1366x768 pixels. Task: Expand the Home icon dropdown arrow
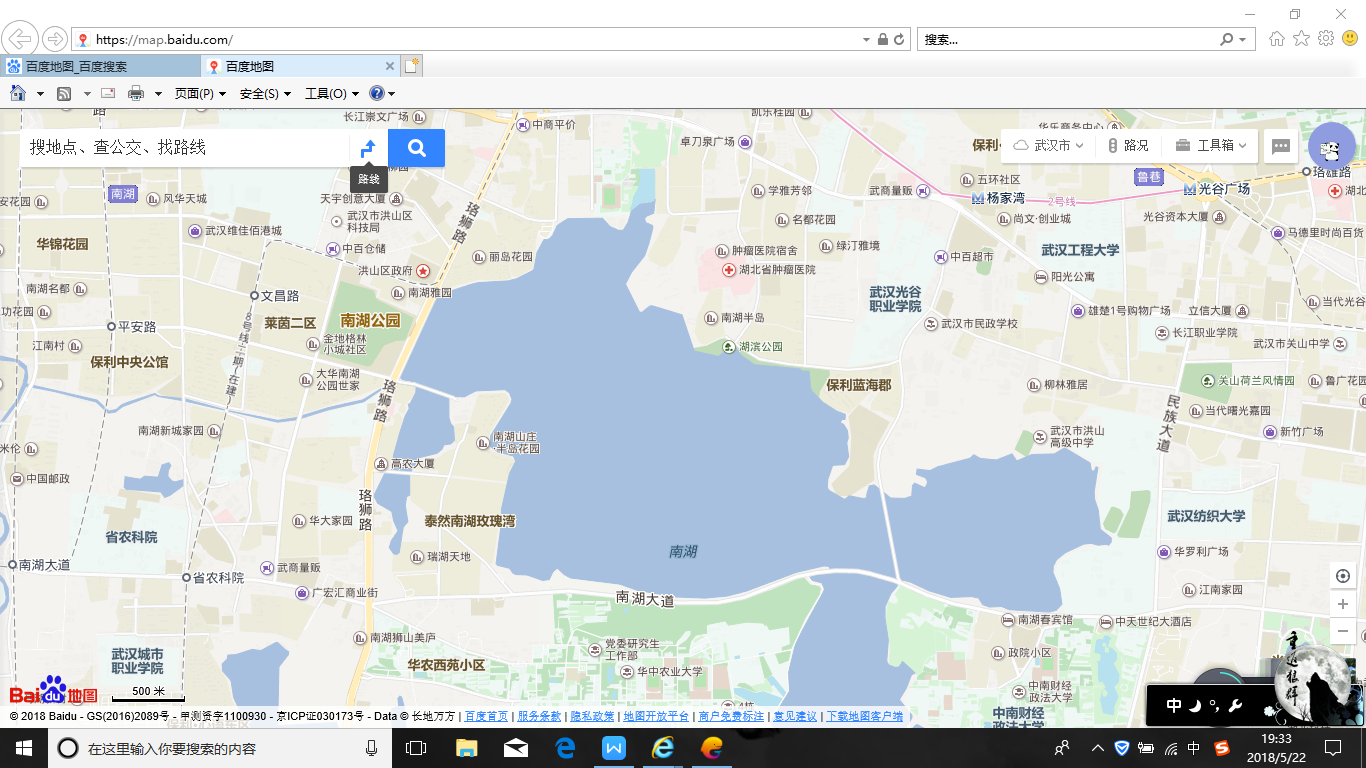[x=40, y=94]
